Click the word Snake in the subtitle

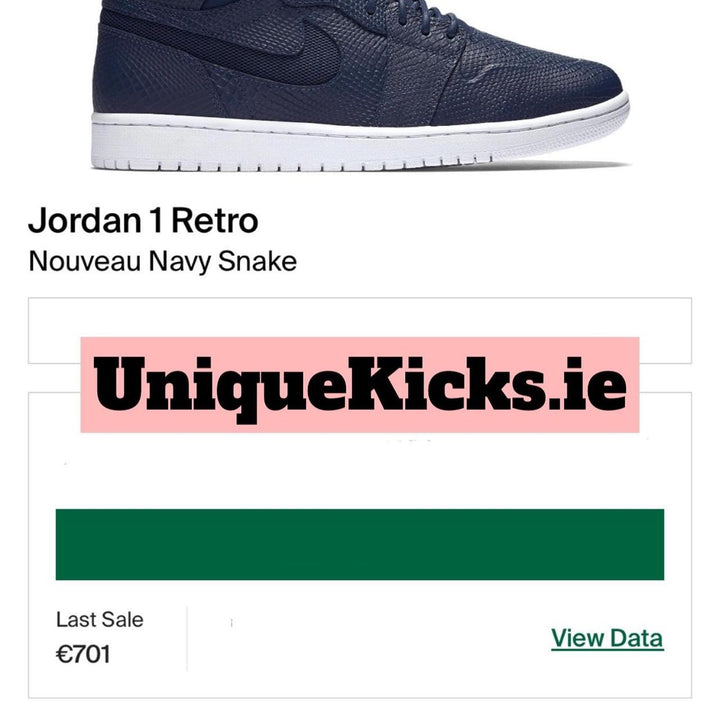(x=257, y=262)
